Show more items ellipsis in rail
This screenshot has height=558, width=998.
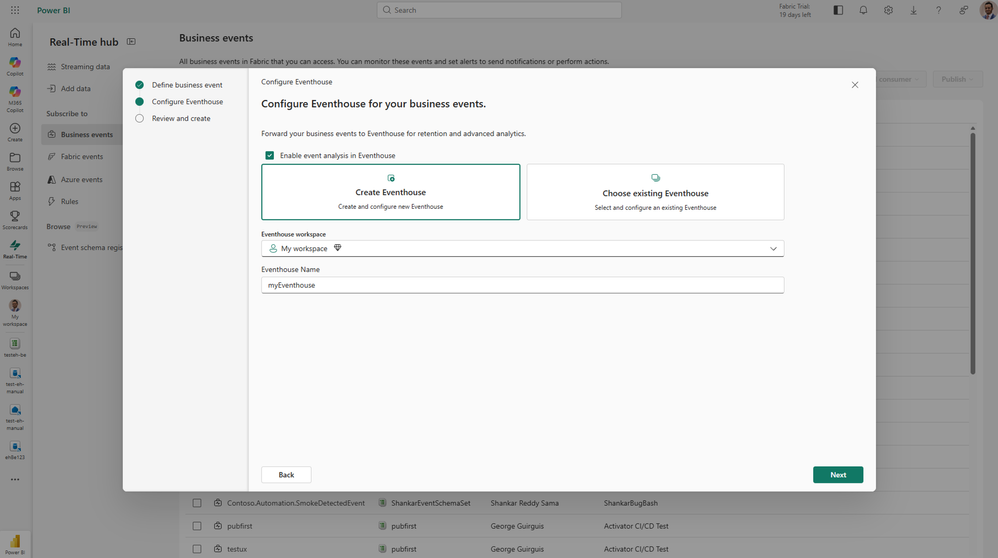click(x=15, y=480)
